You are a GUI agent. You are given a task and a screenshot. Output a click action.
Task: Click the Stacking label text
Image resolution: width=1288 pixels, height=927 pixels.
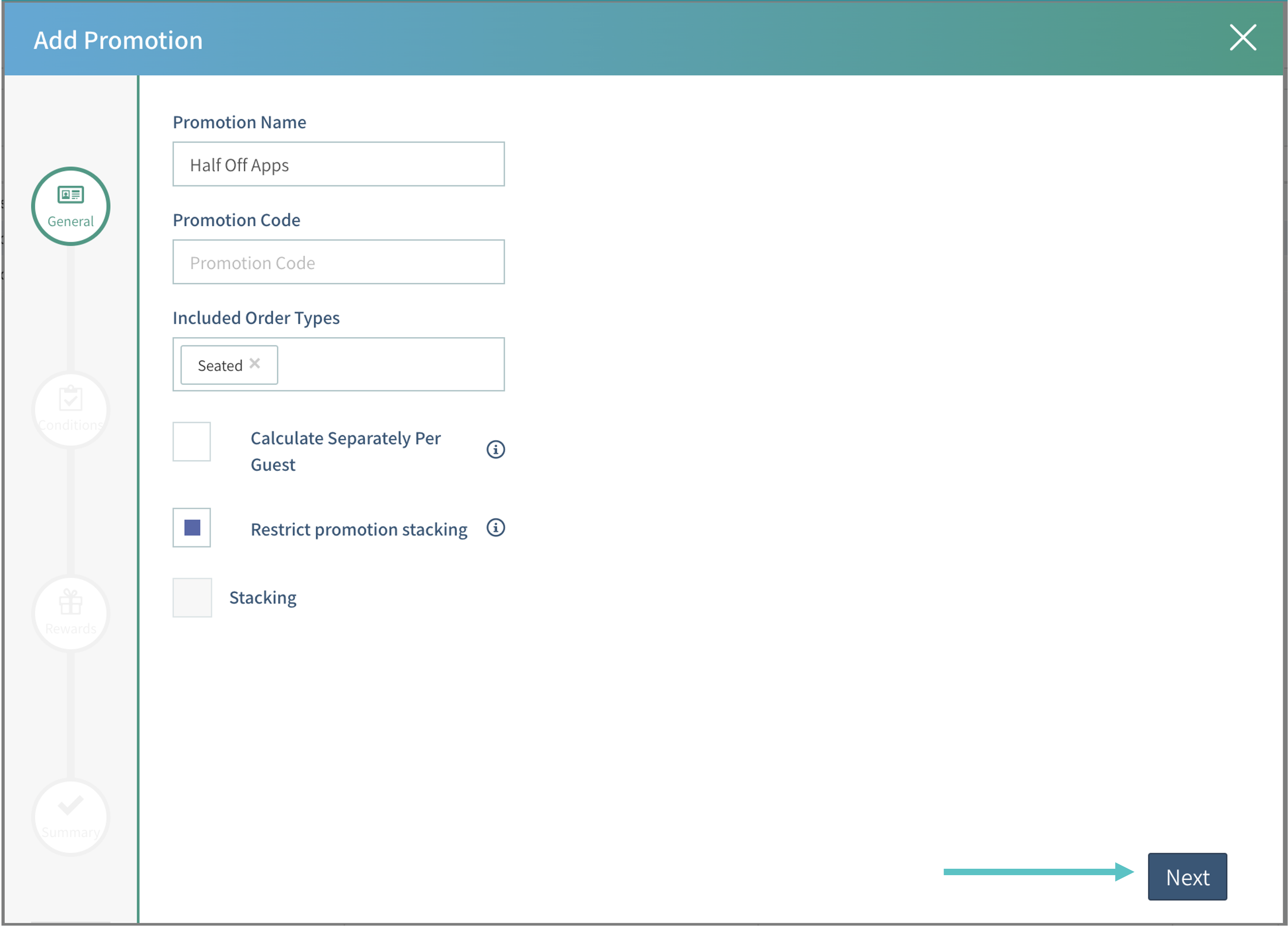point(262,598)
